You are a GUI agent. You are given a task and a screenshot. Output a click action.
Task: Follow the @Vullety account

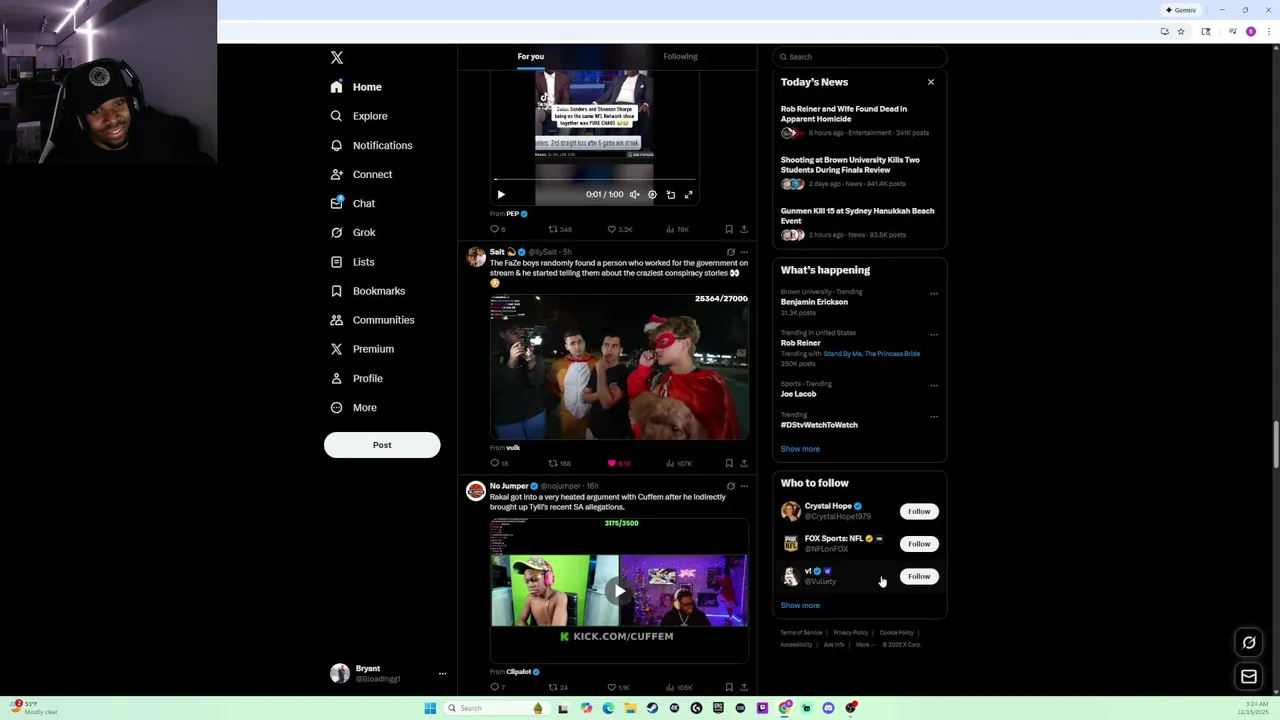[919, 577]
